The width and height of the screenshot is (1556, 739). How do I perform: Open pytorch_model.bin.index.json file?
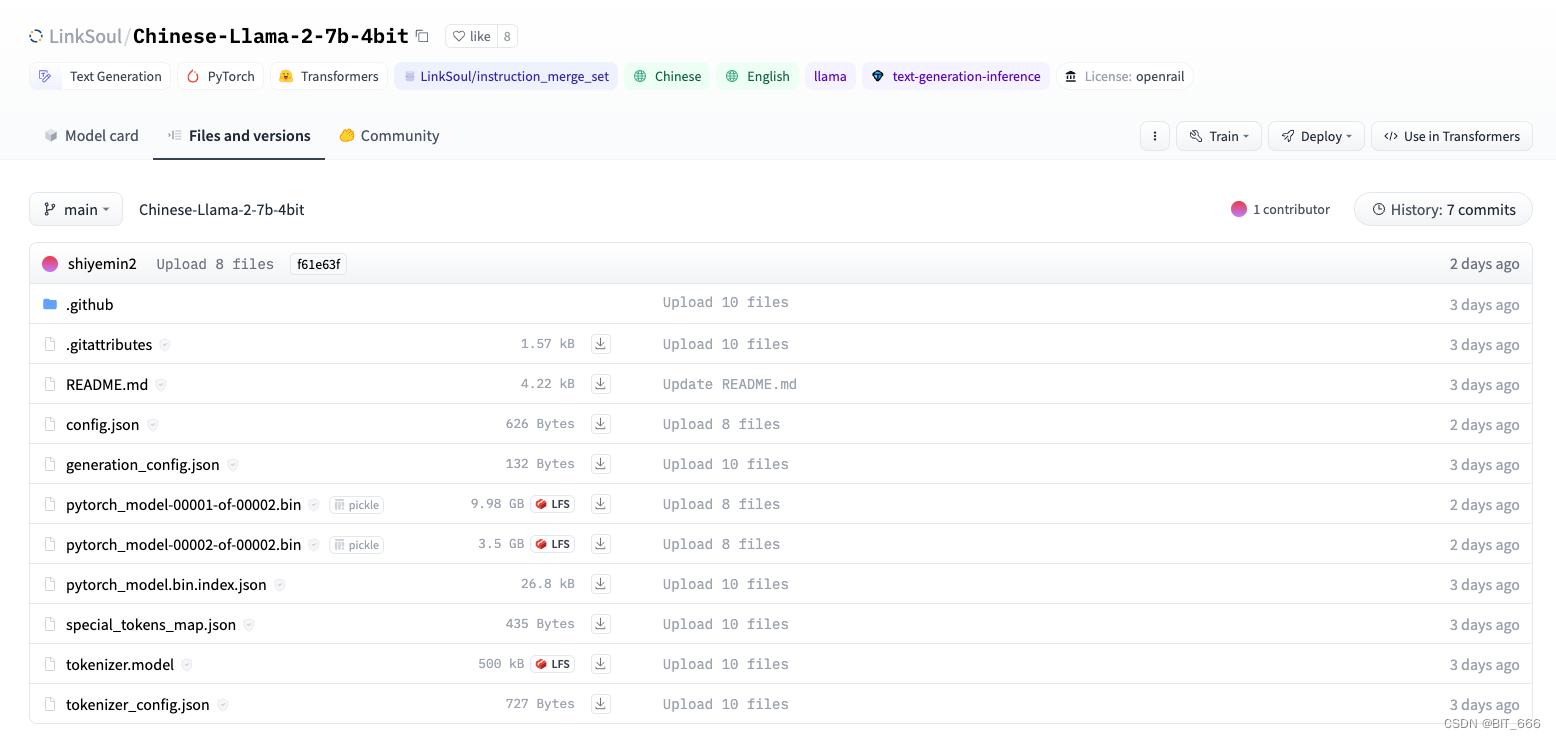coord(166,584)
